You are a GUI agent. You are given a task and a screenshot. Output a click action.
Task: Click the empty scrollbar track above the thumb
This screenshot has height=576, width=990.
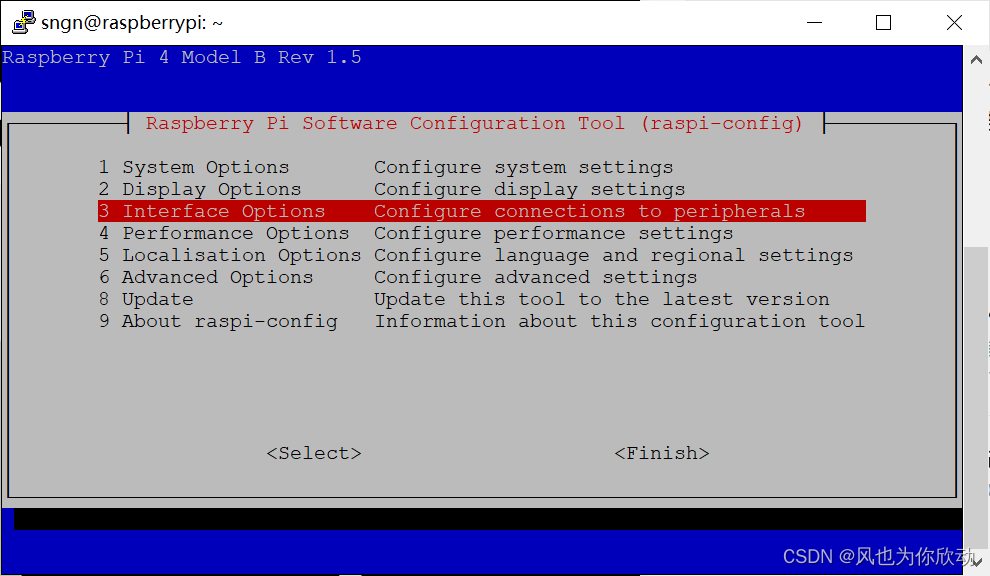(976, 159)
